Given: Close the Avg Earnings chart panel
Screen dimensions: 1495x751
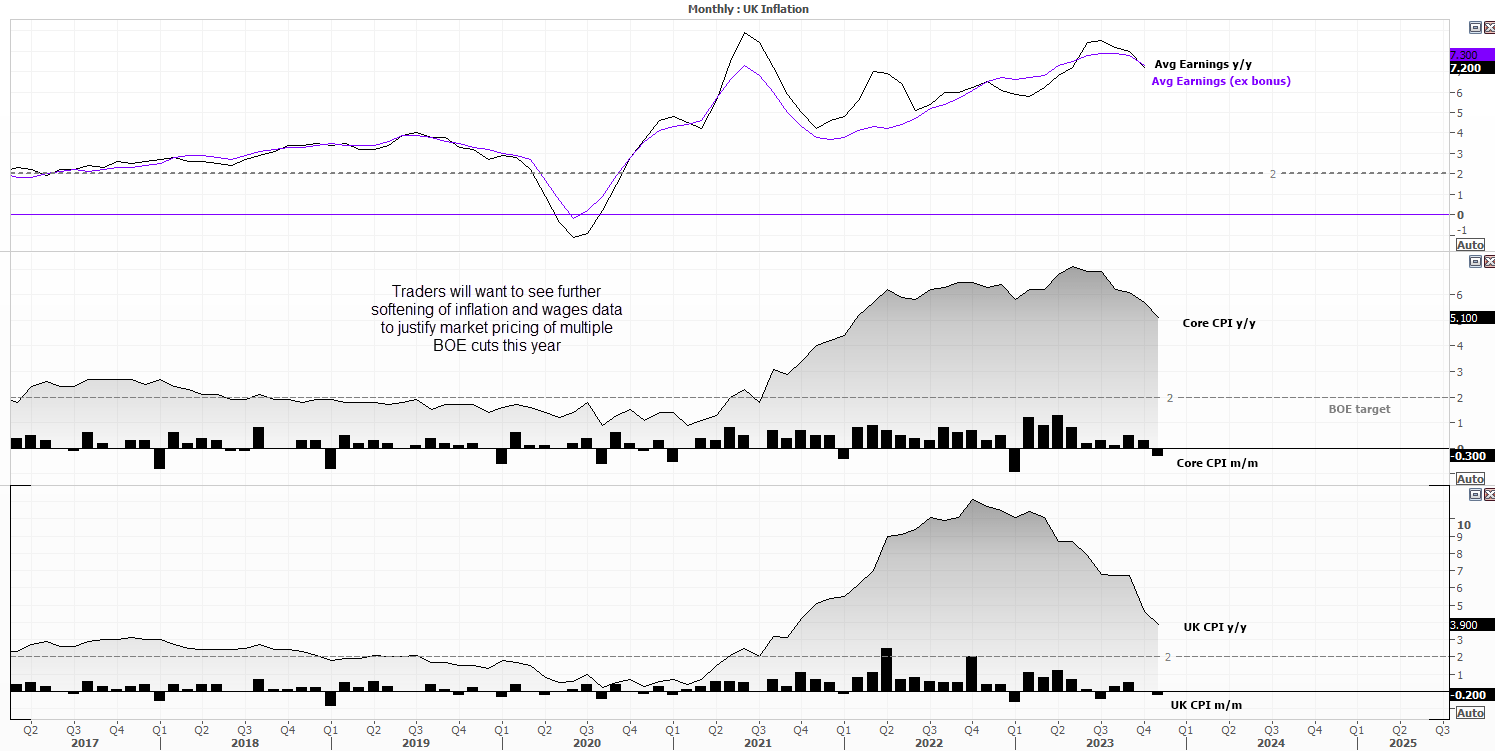Looking at the screenshot, I should [x=1488, y=28].
